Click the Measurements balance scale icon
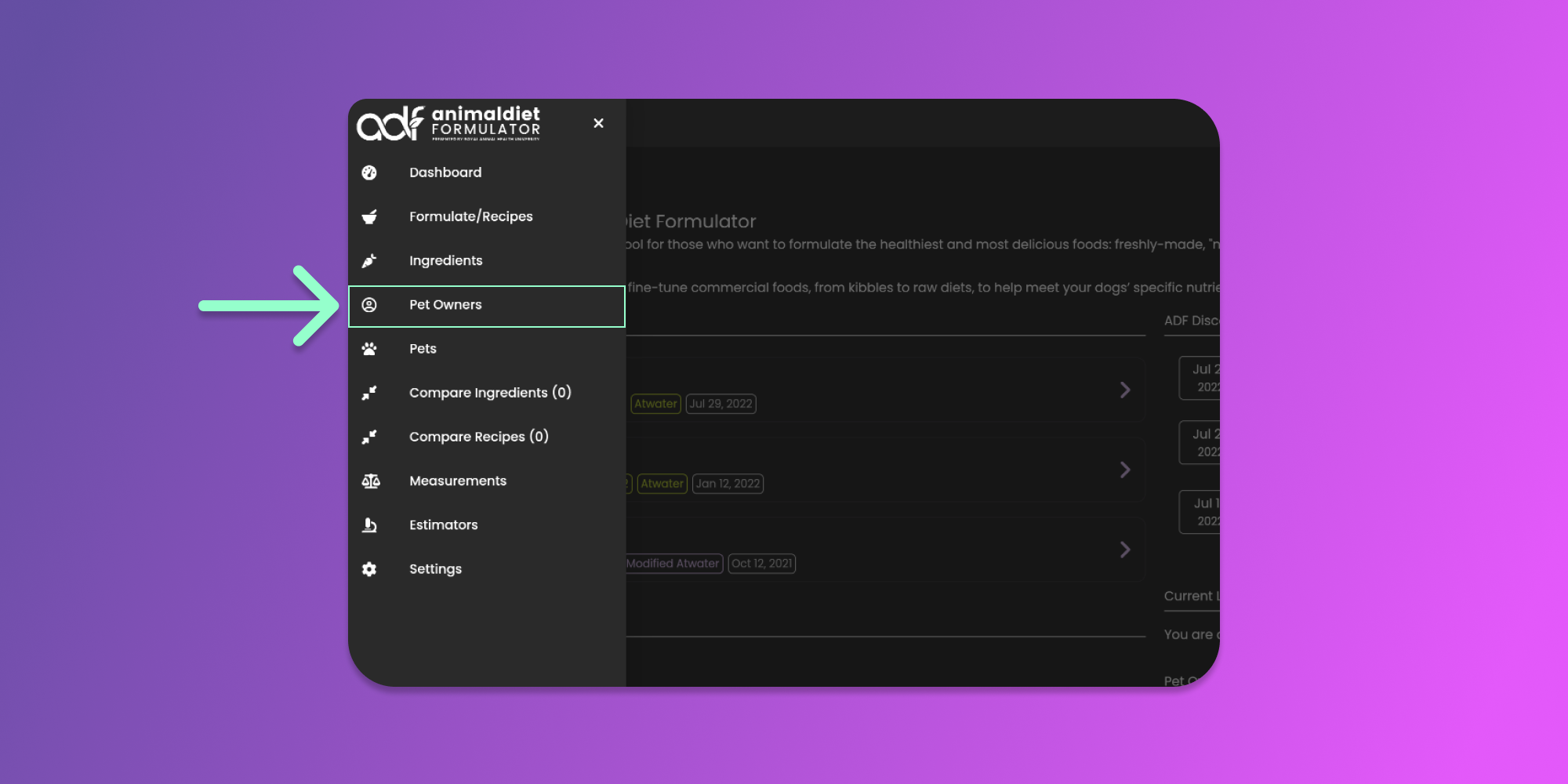The image size is (1568, 784). coord(371,481)
